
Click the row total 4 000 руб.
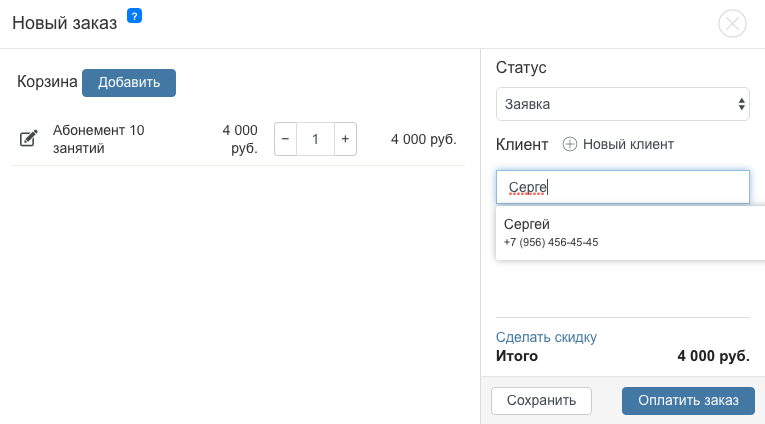[x=423, y=139]
